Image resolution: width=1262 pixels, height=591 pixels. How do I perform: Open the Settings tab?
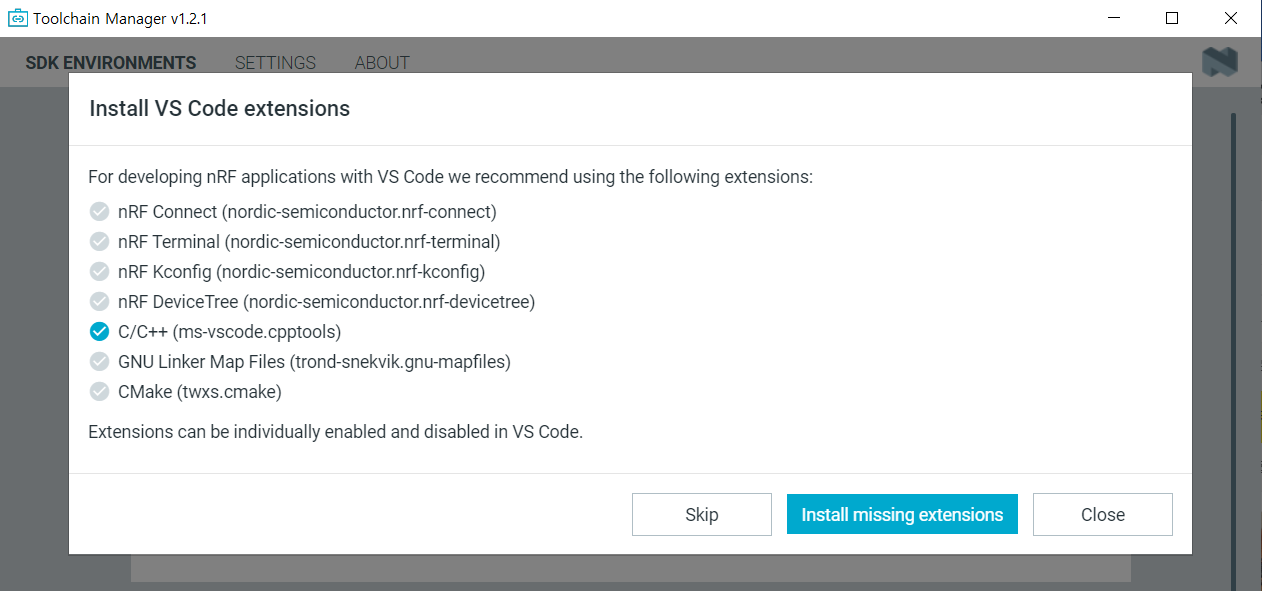[x=275, y=63]
